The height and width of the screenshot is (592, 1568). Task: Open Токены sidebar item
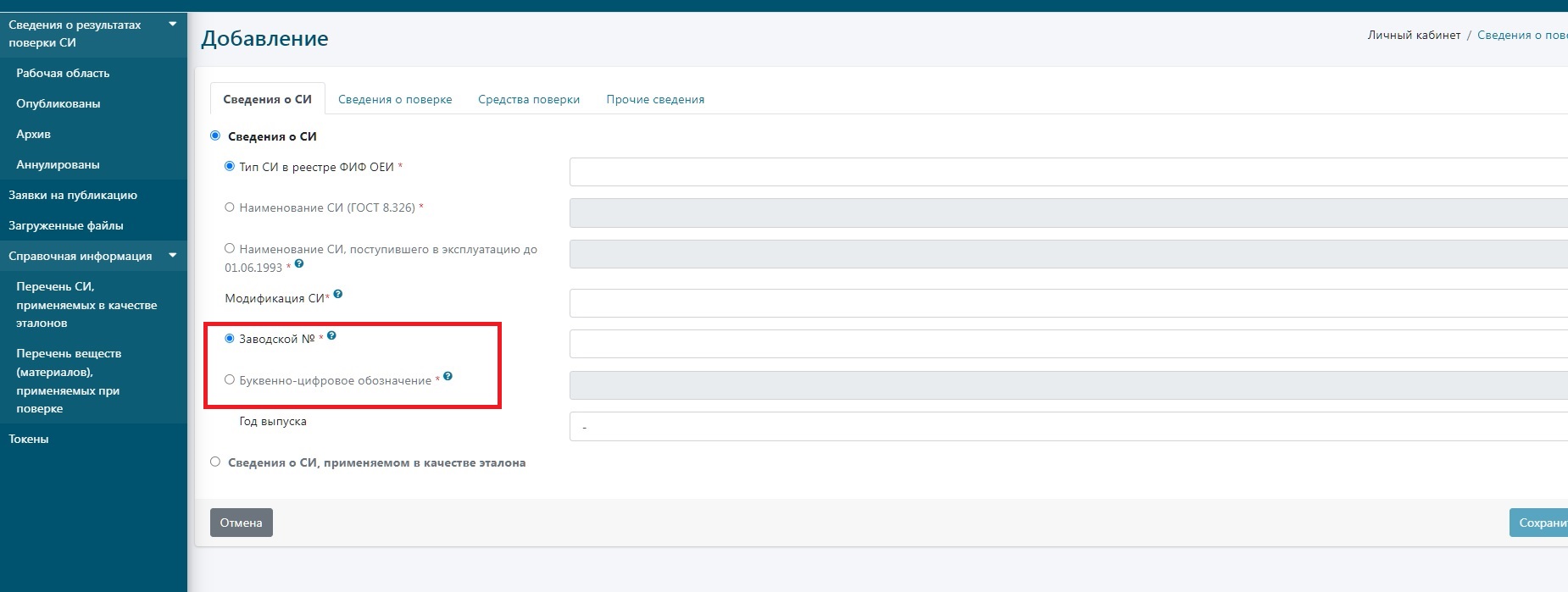pos(29,440)
